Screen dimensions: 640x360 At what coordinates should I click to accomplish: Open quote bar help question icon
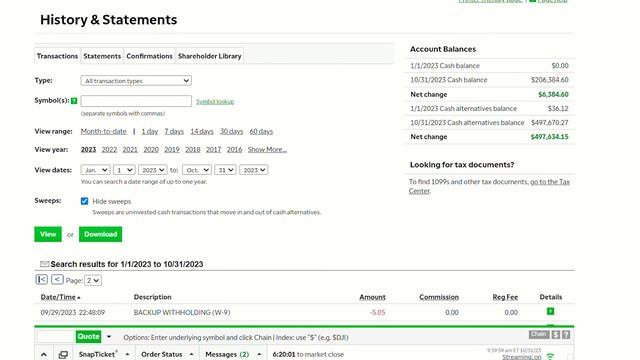tap(566, 335)
